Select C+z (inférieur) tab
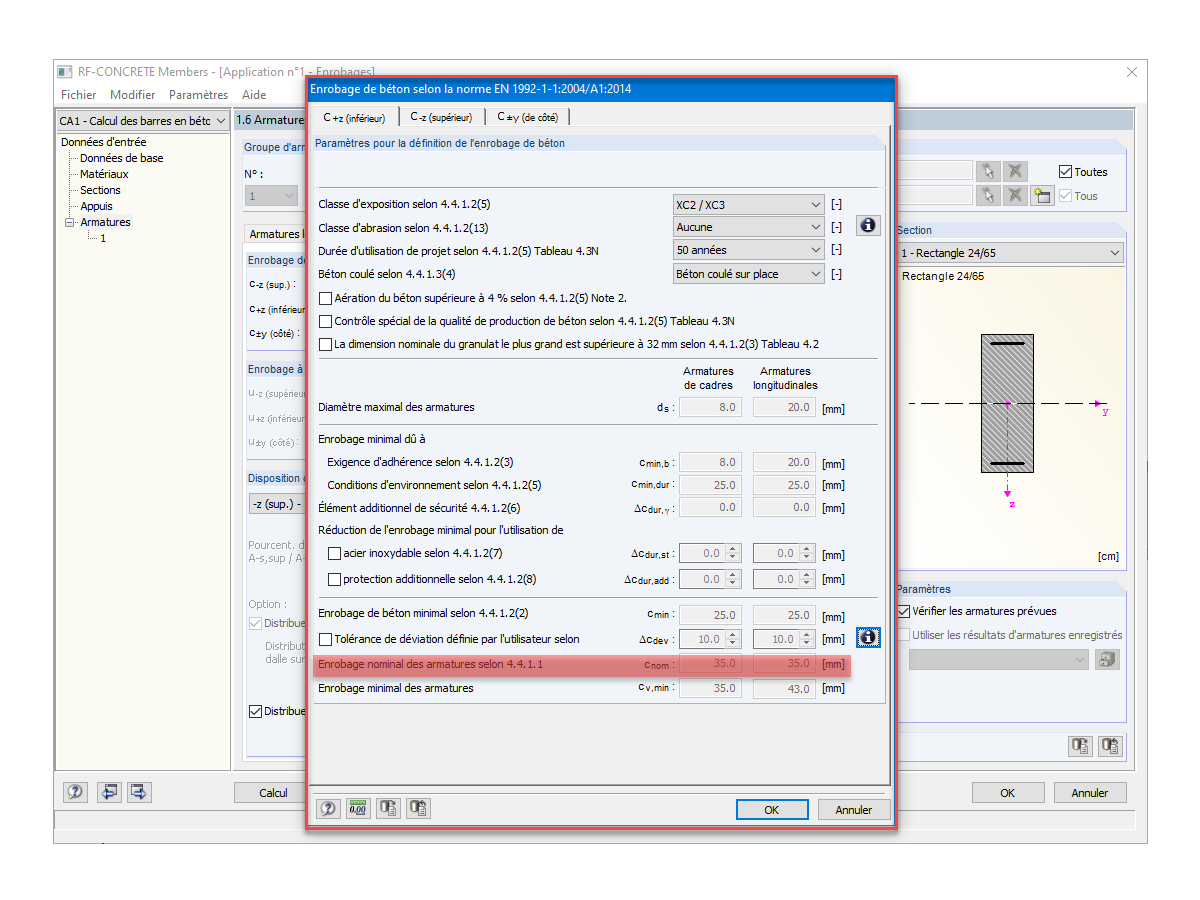 (x=354, y=117)
